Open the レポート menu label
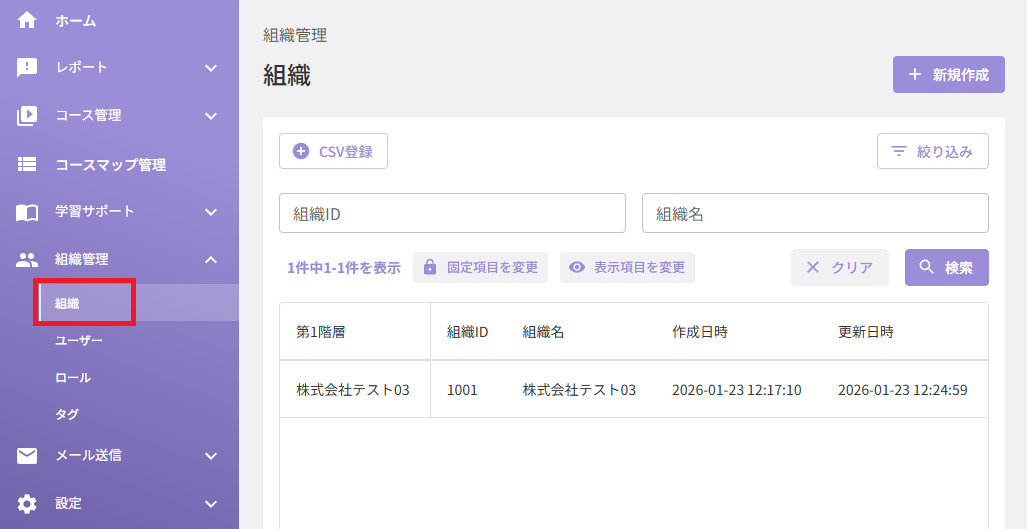Viewport: 1027px width, 529px height. [81, 67]
